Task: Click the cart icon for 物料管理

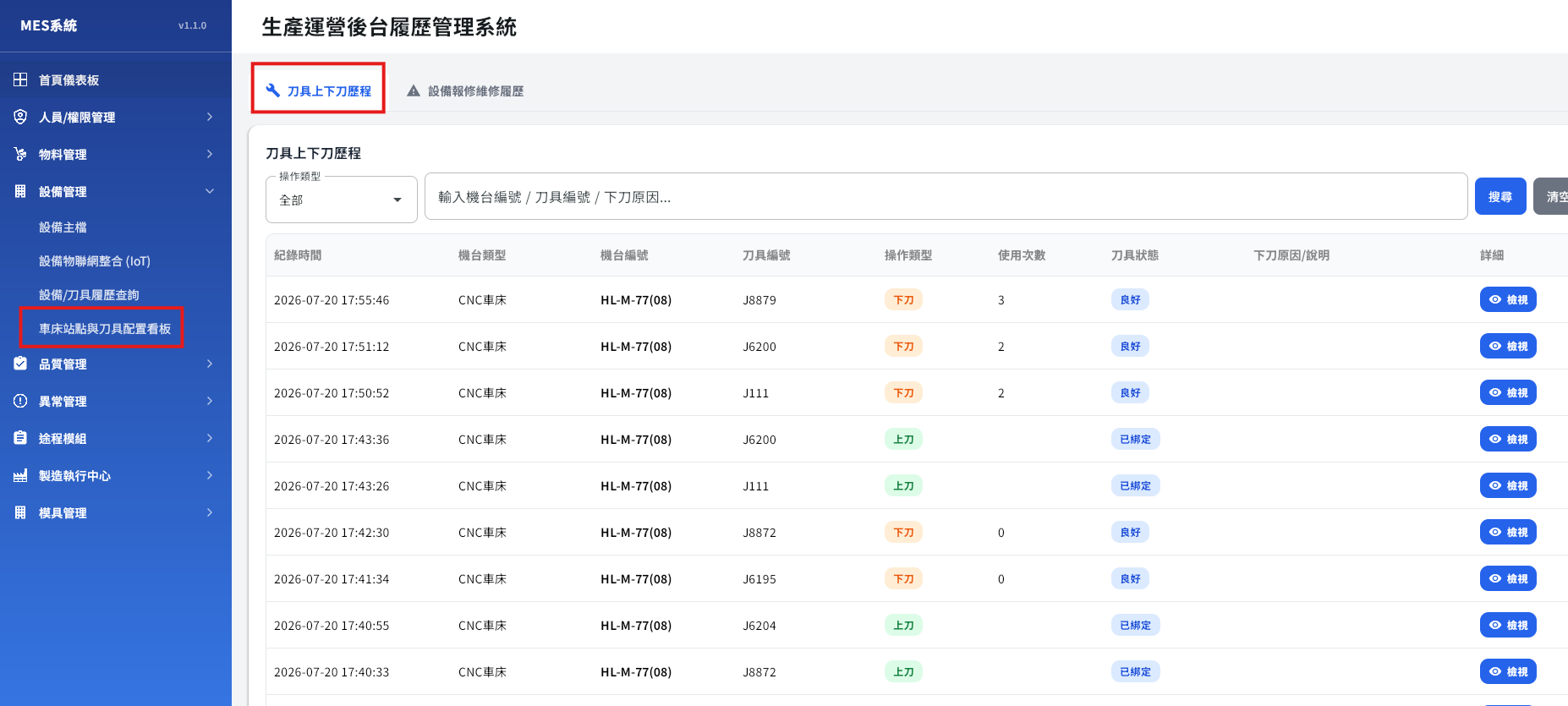Action: tap(20, 154)
